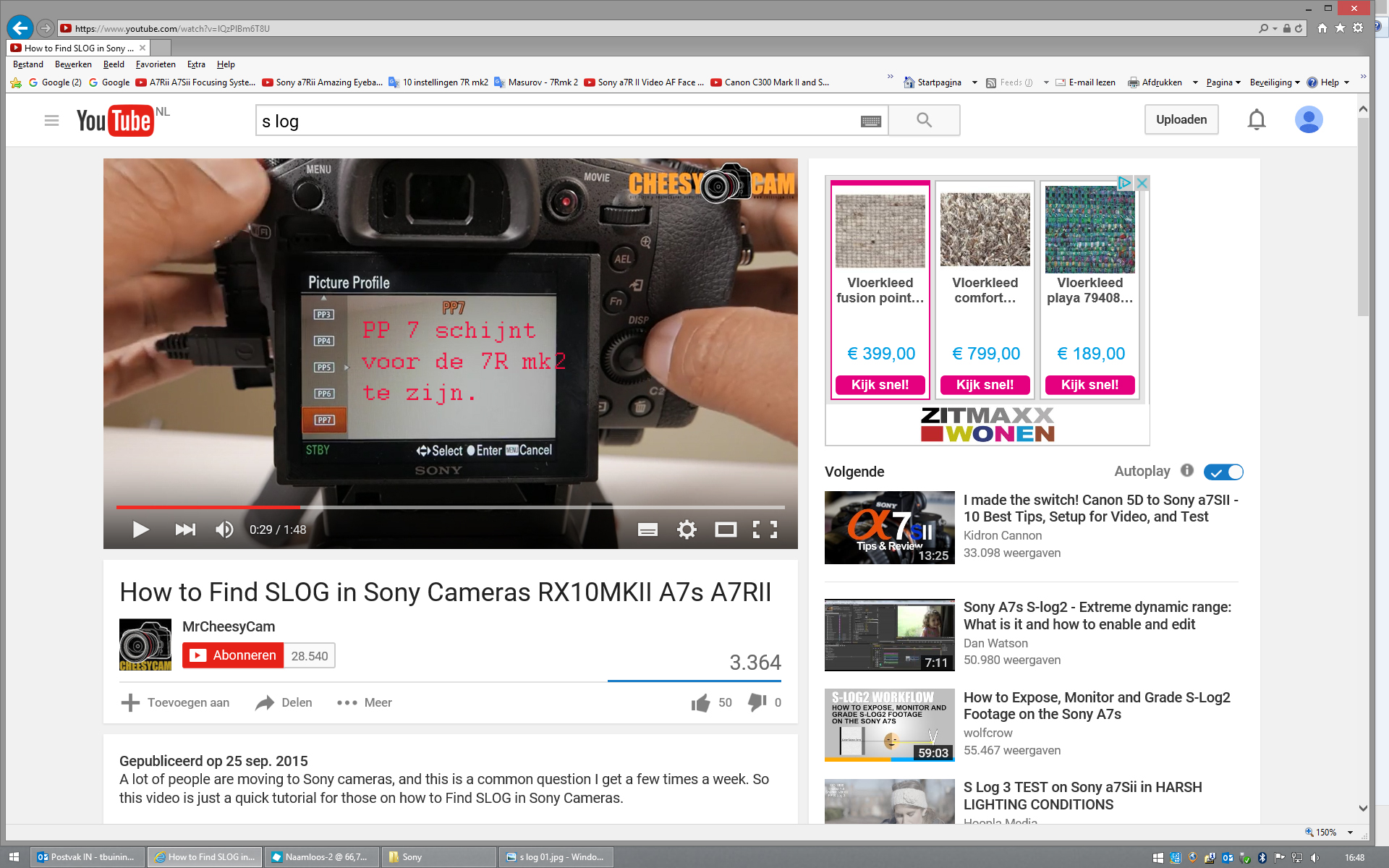
Task: Seek on the video progress bar
Action: [x=506, y=507]
